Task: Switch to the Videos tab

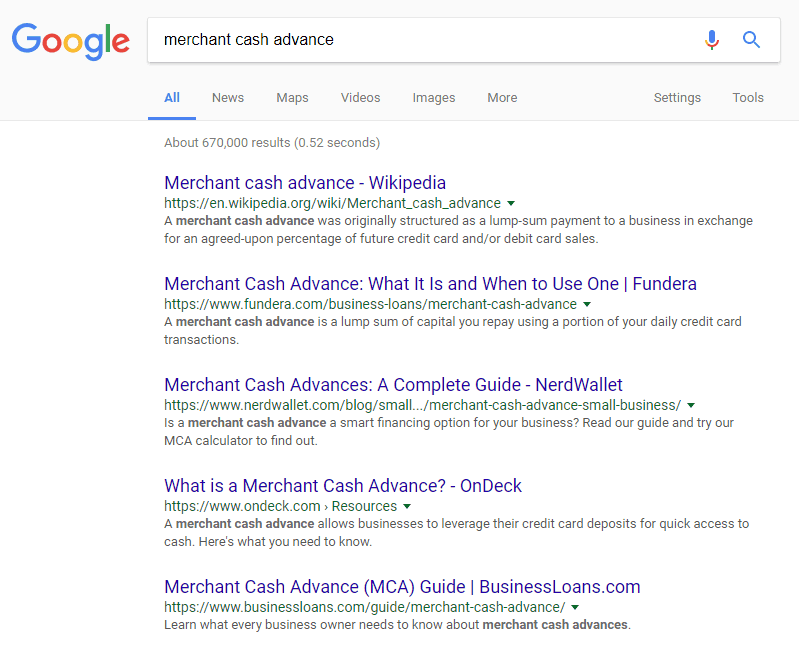Action: pyautogui.click(x=360, y=98)
